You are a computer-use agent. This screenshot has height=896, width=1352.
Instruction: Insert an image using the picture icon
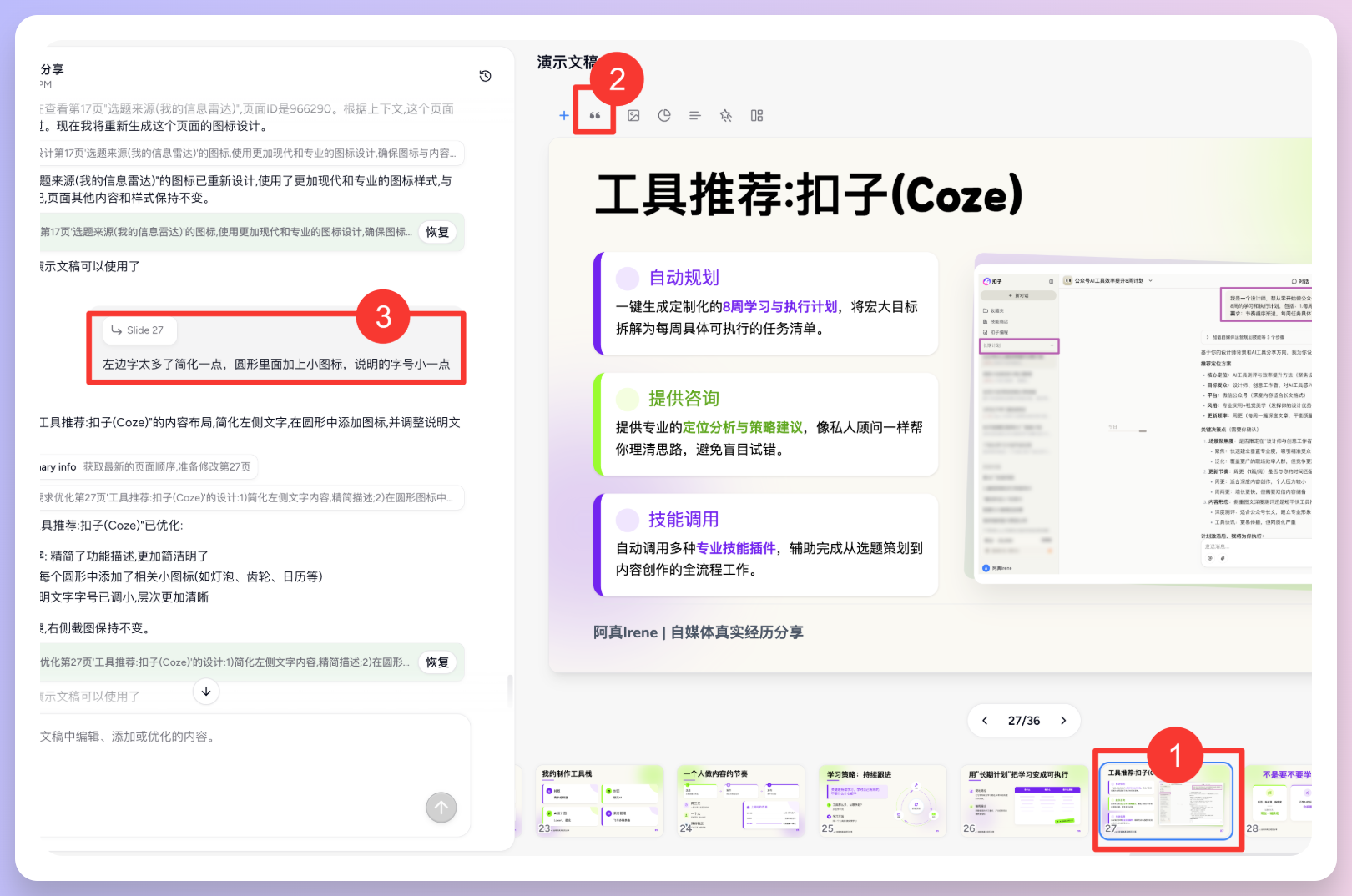coord(633,115)
